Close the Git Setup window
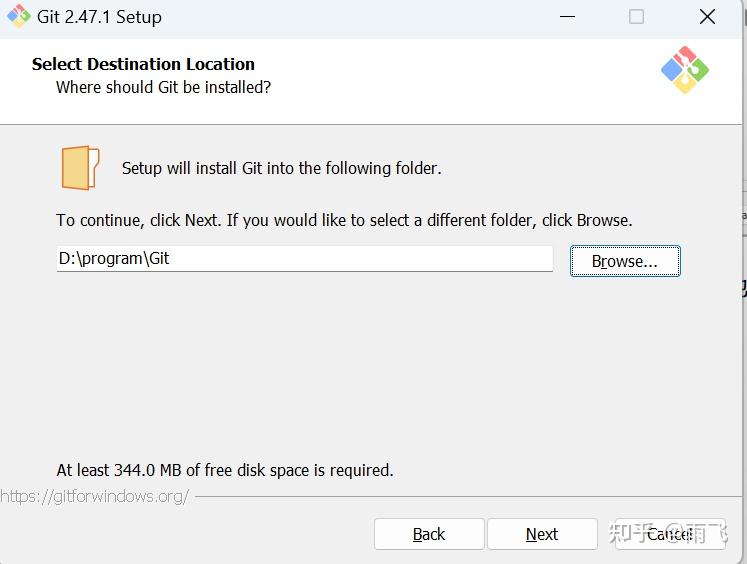The image size is (747, 564). pyautogui.click(x=707, y=17)
